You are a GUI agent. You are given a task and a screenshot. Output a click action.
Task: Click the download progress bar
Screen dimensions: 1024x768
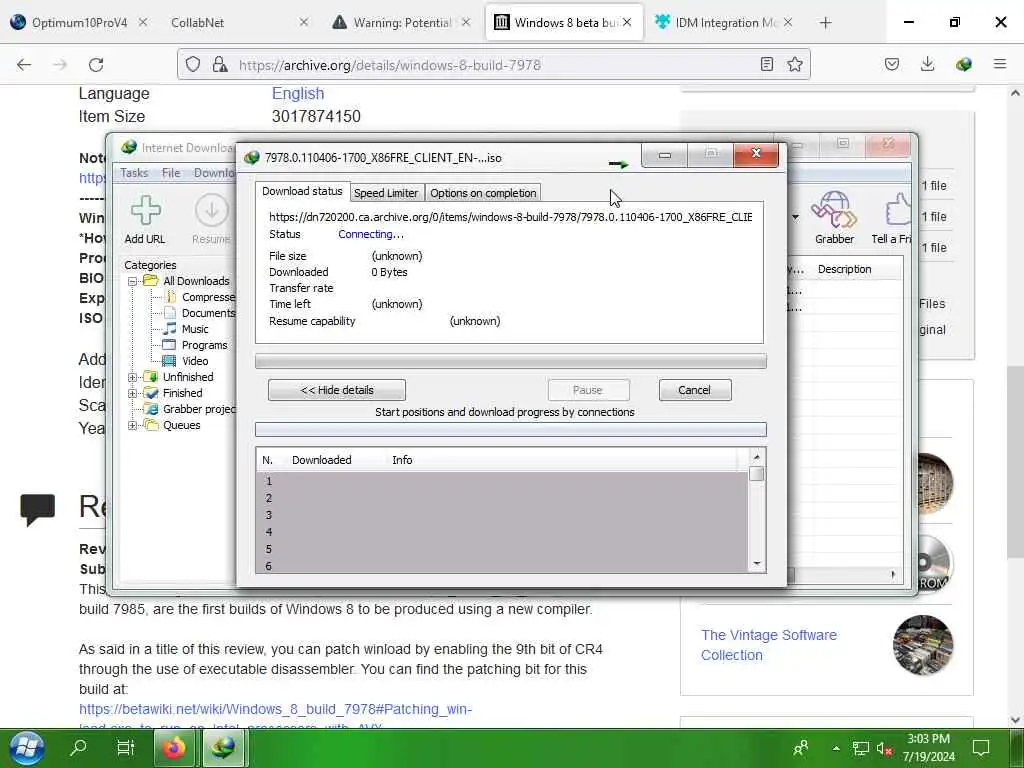coord(511,362)
